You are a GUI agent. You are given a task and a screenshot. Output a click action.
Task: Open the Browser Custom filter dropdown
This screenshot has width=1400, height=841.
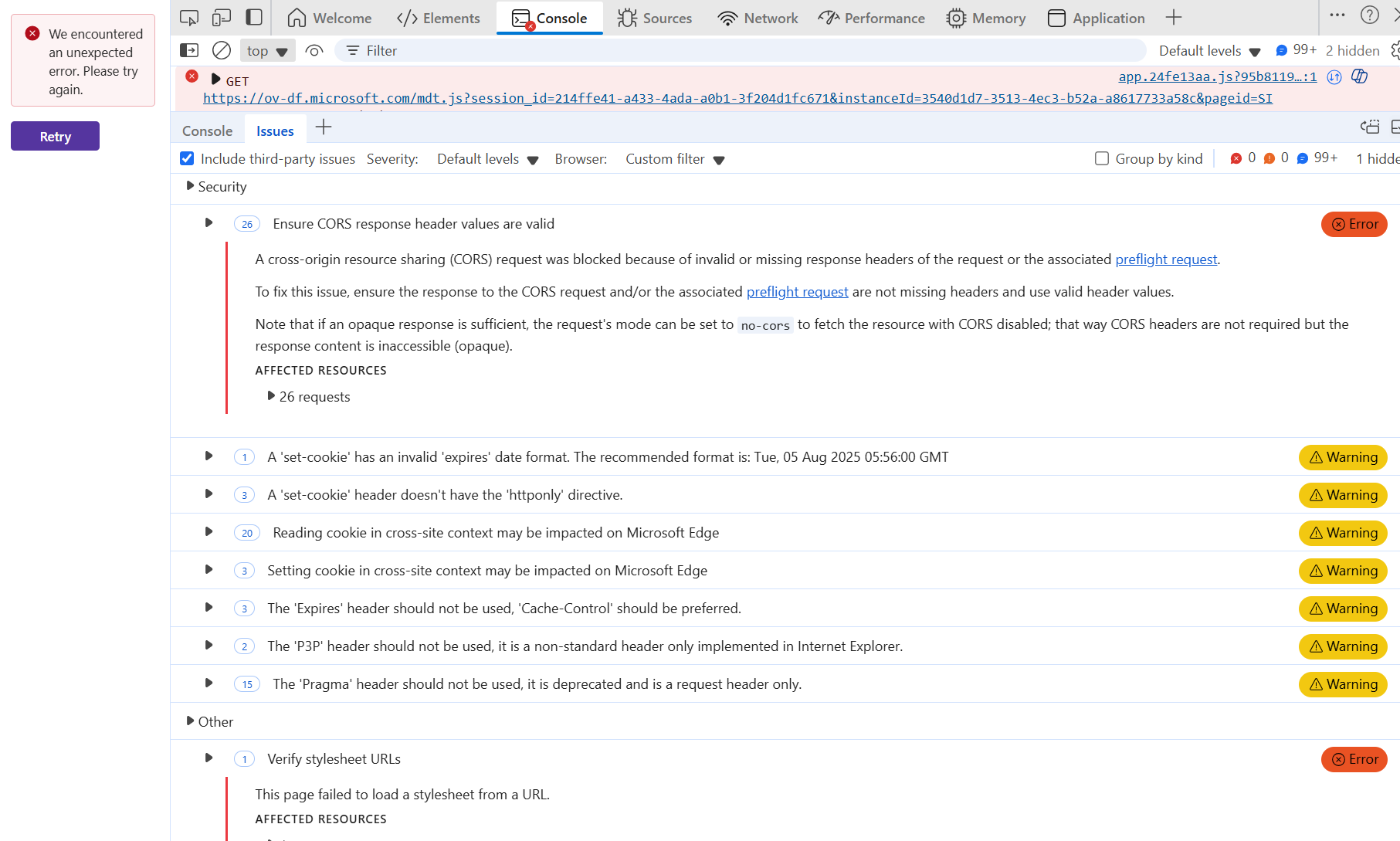[675, 159]
